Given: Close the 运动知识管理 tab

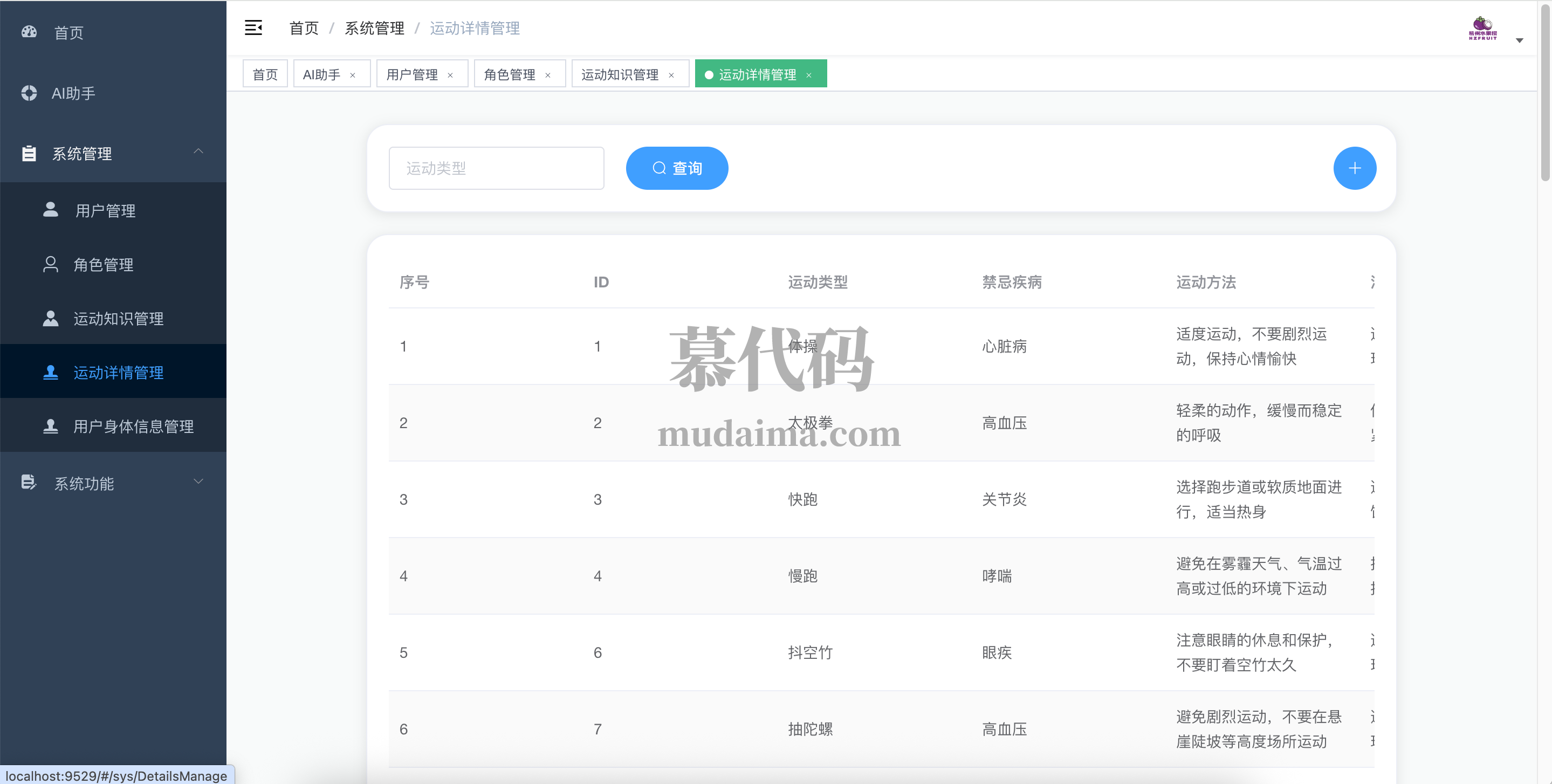Looking at the screenshot, I should coord(671,75).
